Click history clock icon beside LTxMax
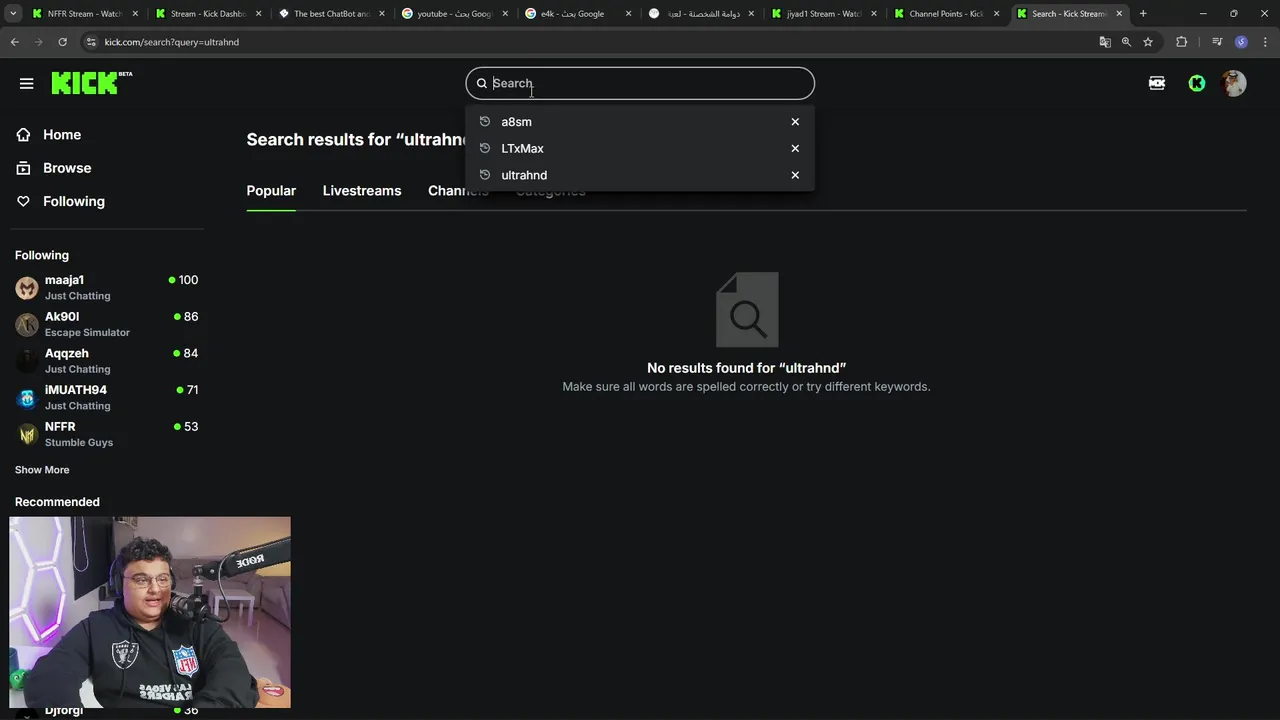The image size is (1280, 720). (485, 148)
